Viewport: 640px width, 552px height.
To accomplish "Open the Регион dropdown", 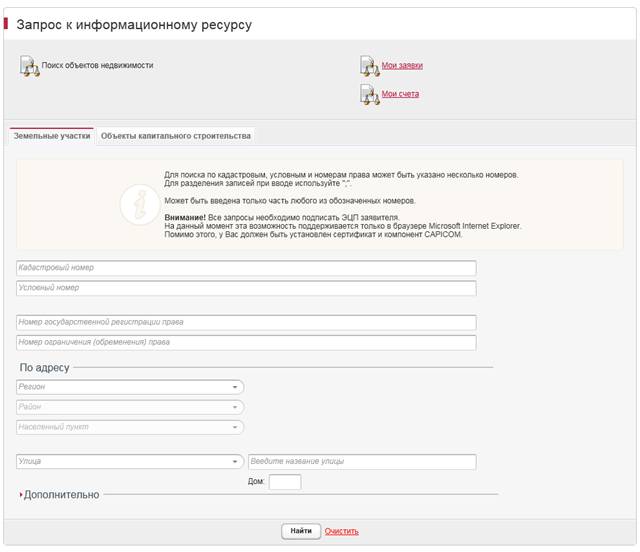I will [130, 387].
